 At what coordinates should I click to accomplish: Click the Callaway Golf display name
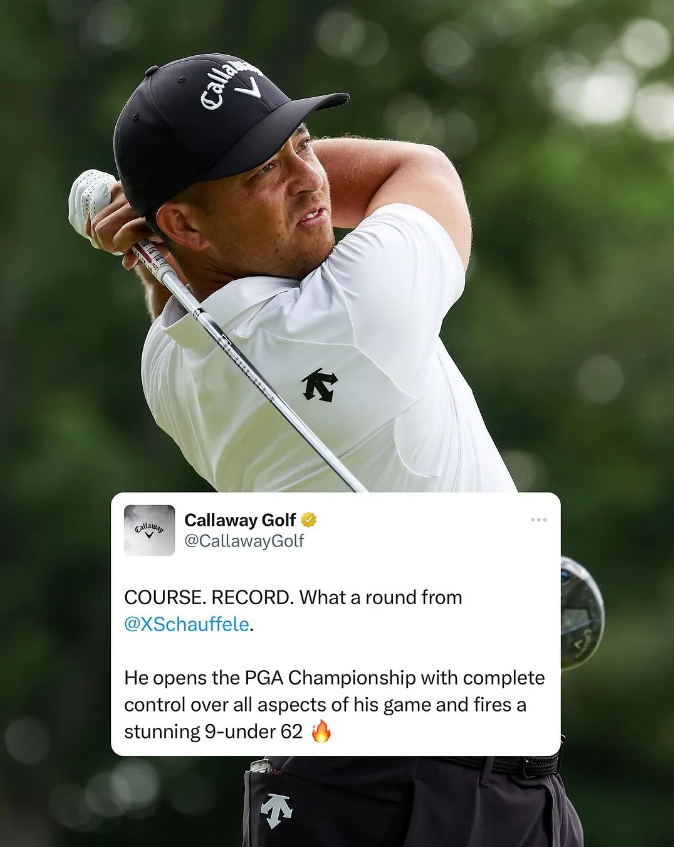click(x=240, y=520)
